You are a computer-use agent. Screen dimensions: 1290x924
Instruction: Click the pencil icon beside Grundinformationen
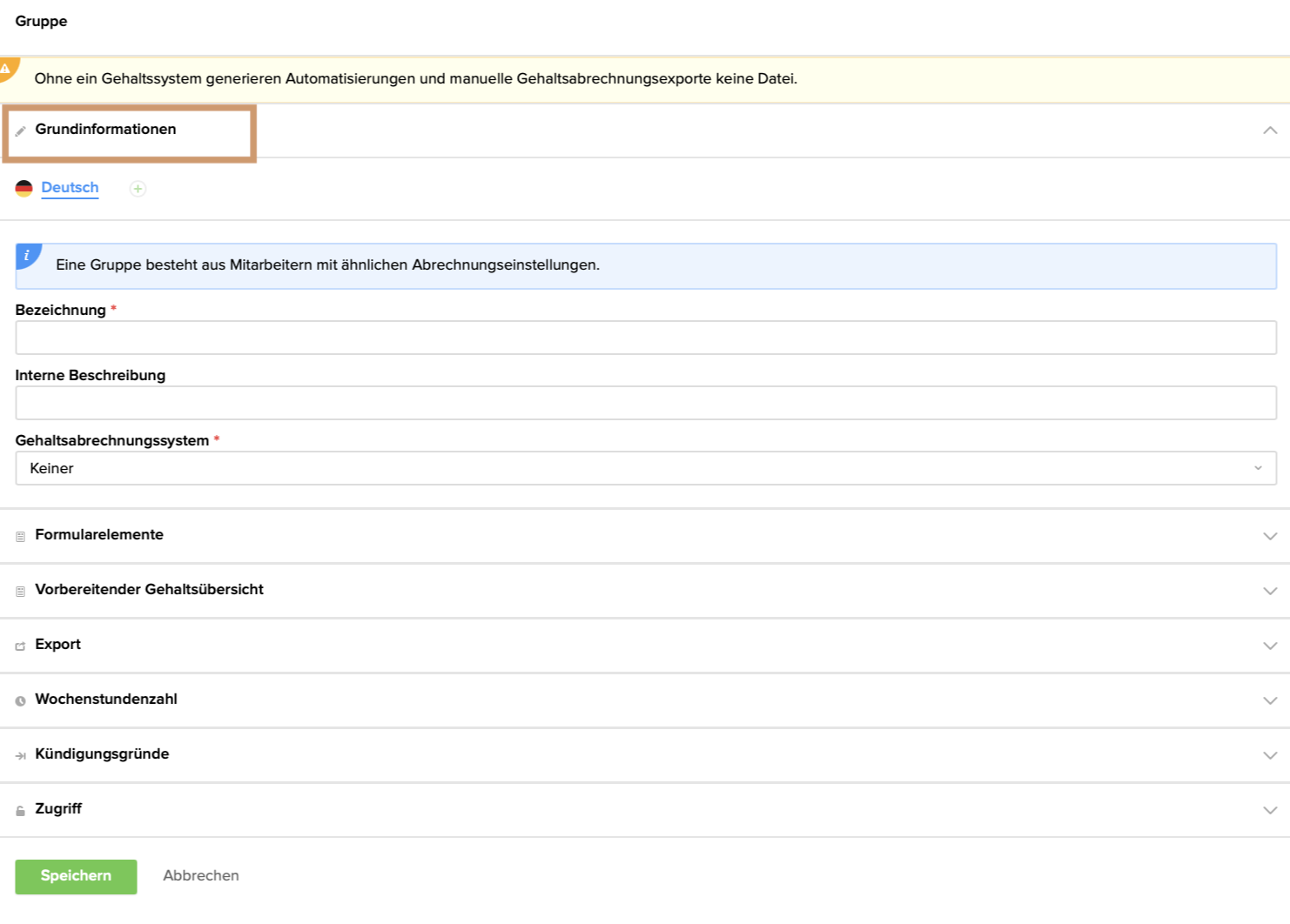click(x=20, y=131)
